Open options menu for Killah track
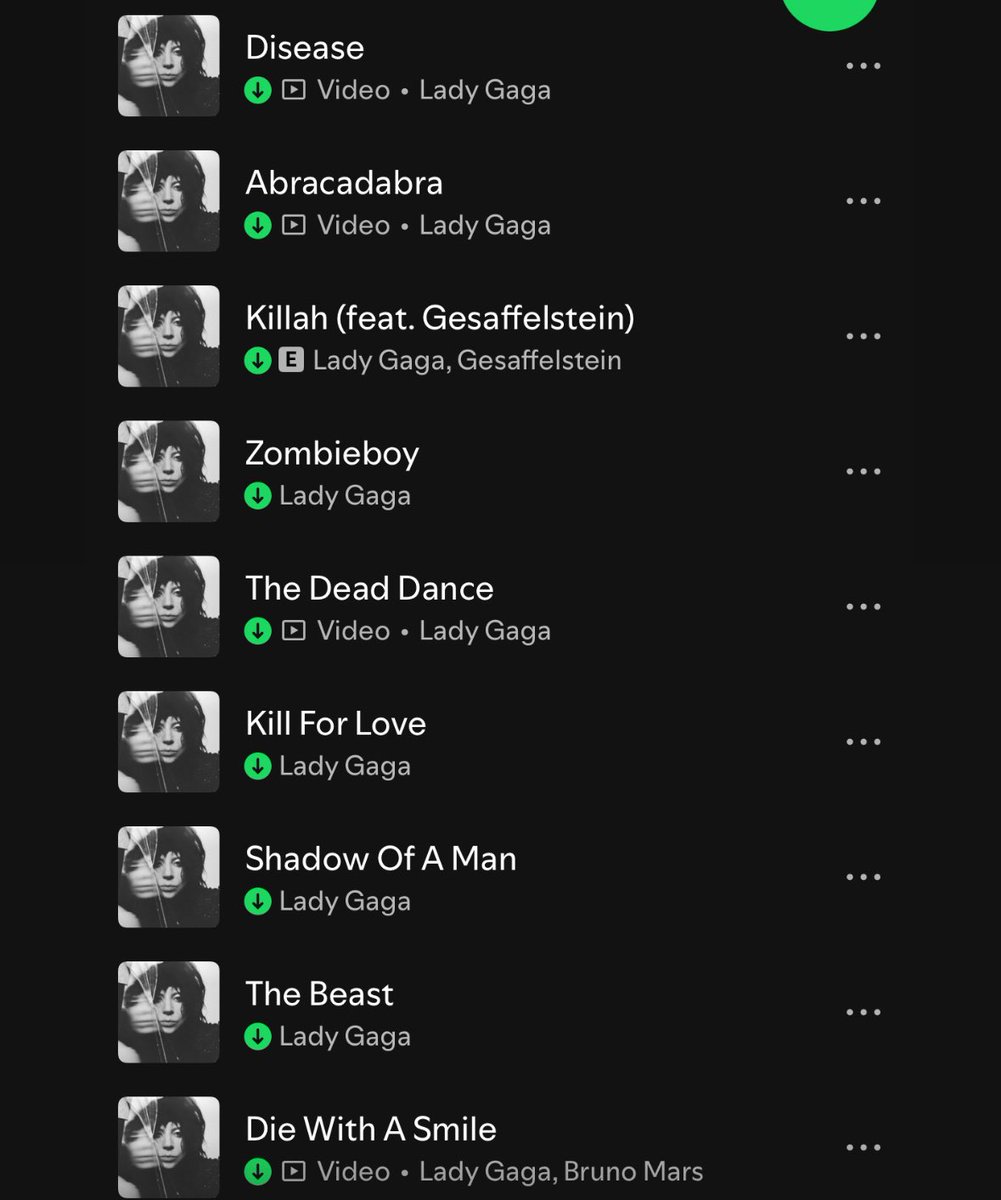Viewport: 1001px width, 1200px height. (x=863, y=336)
